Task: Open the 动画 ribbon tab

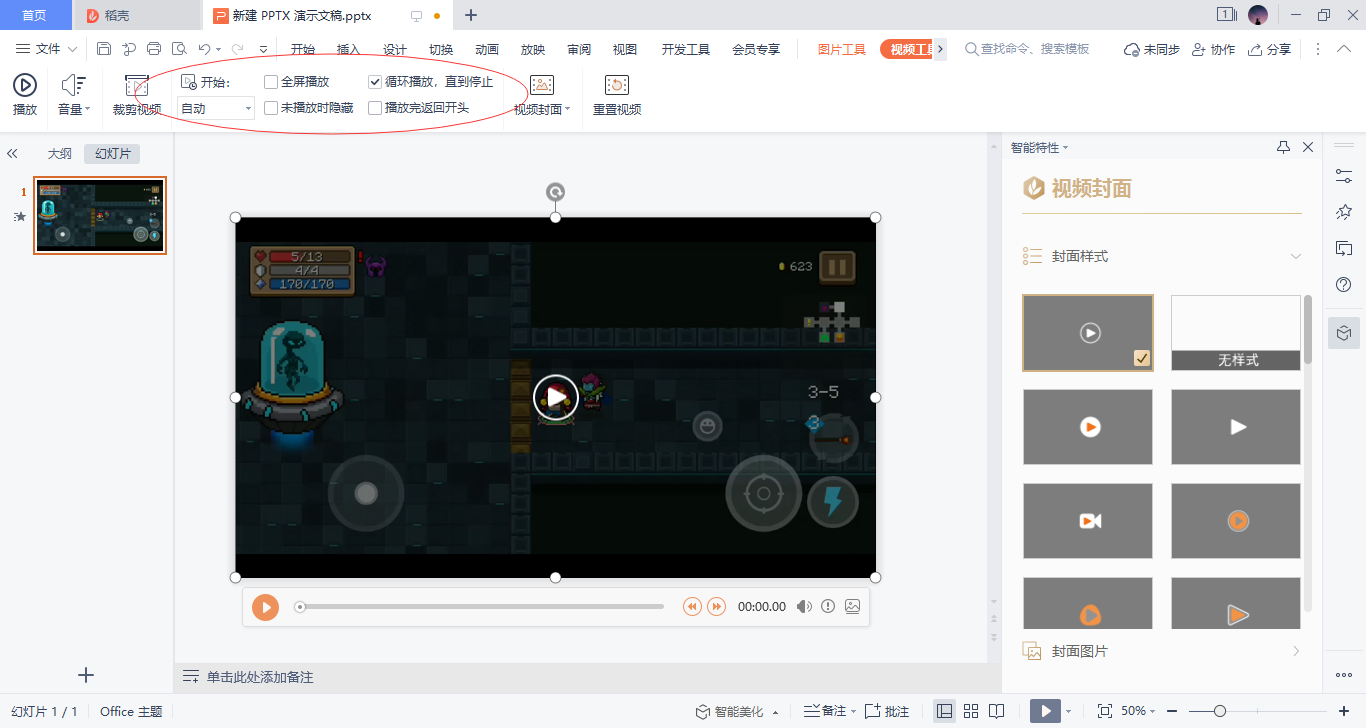Action: tap(487, 49)
